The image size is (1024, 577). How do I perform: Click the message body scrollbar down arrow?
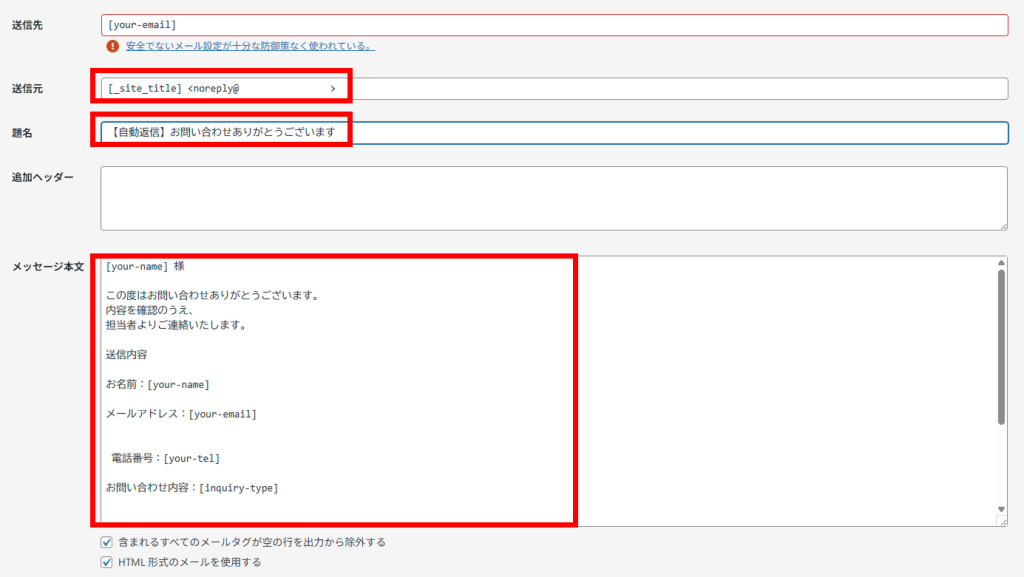[1001, 509]
